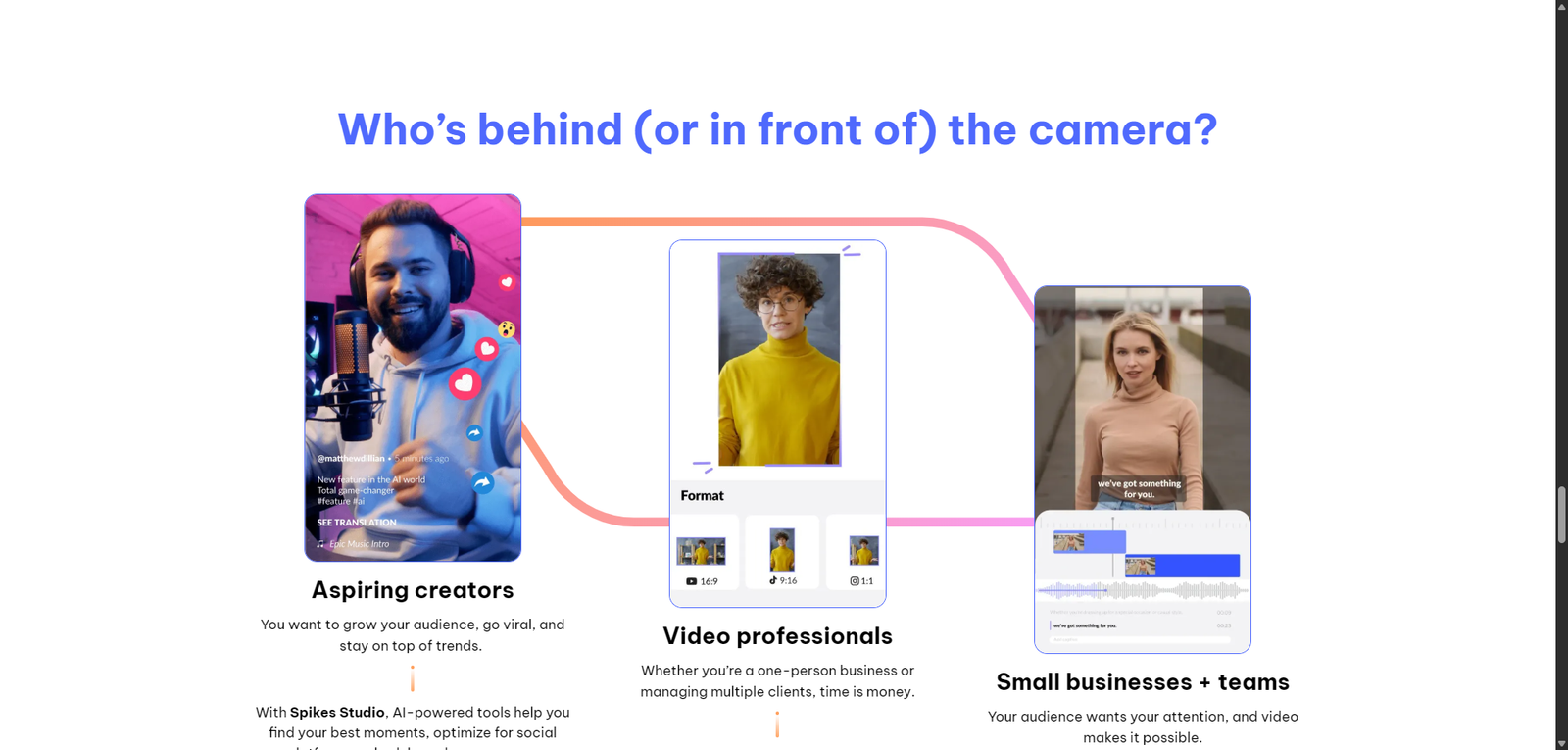This screenshot has height=750, width=1568.
Task: Click the music note beside Epic Music Intro
Action: [320, 544]
